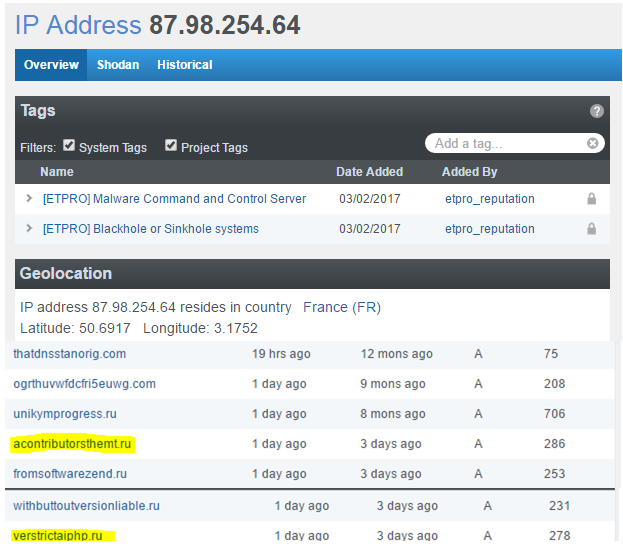Switch to the Shodan tab
Viewport: 623px width, 549px height.
point(118,65)
